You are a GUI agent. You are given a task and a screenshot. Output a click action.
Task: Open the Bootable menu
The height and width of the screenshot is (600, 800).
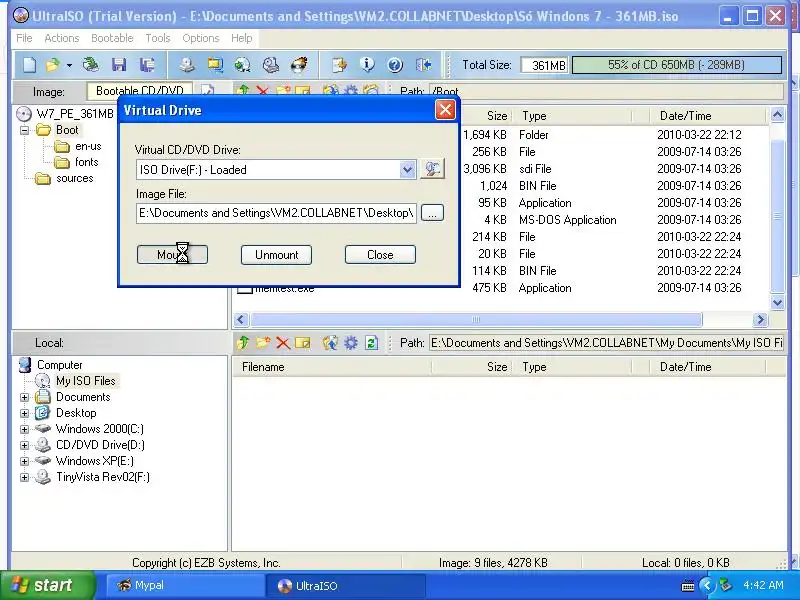112,38
